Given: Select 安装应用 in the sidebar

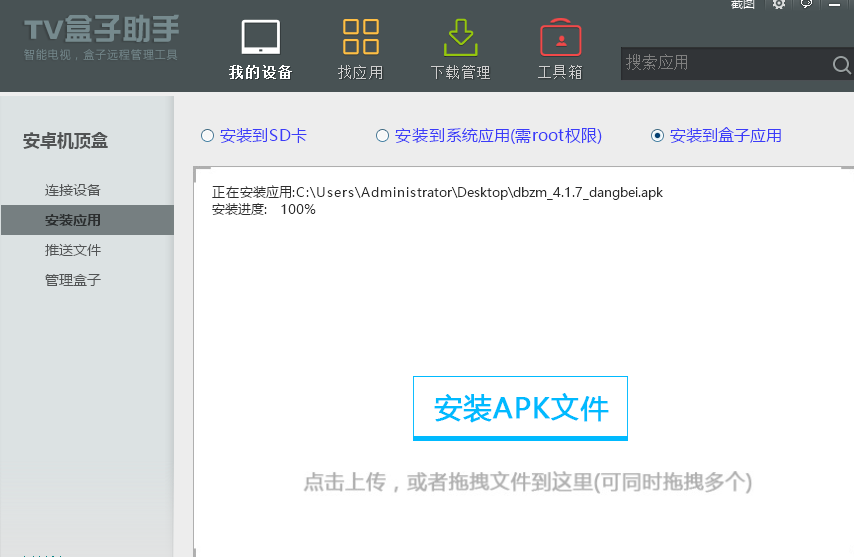Looking at the screenshot, I should tap(73, 220).
